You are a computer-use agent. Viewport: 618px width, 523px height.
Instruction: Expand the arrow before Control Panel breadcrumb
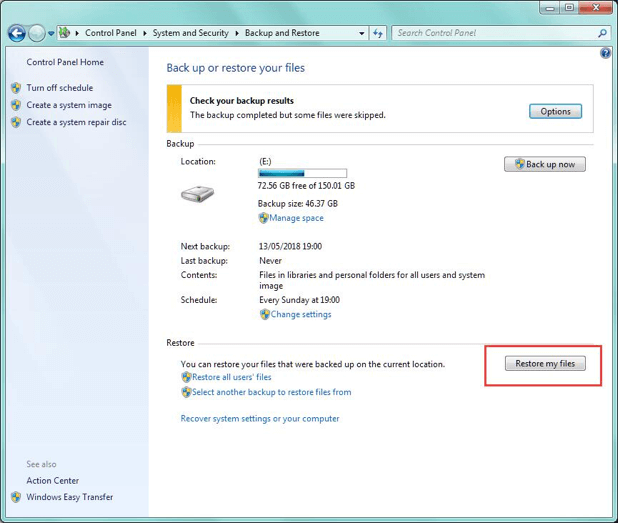[77, 33]
